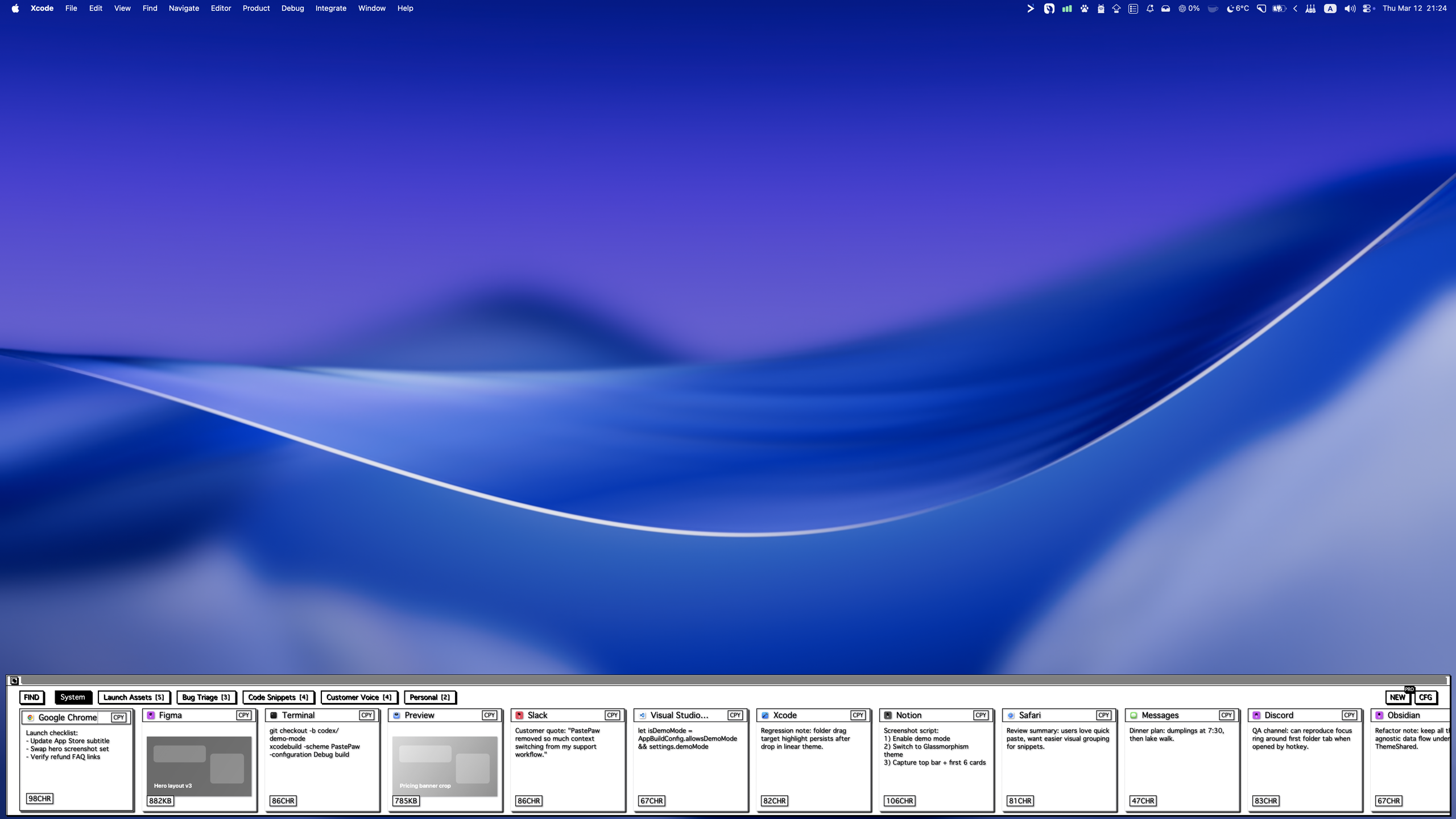This screenshot has width=1456, height=819.
Task: Create a new snippet with the NEW button
Action: click(1396, 697)
